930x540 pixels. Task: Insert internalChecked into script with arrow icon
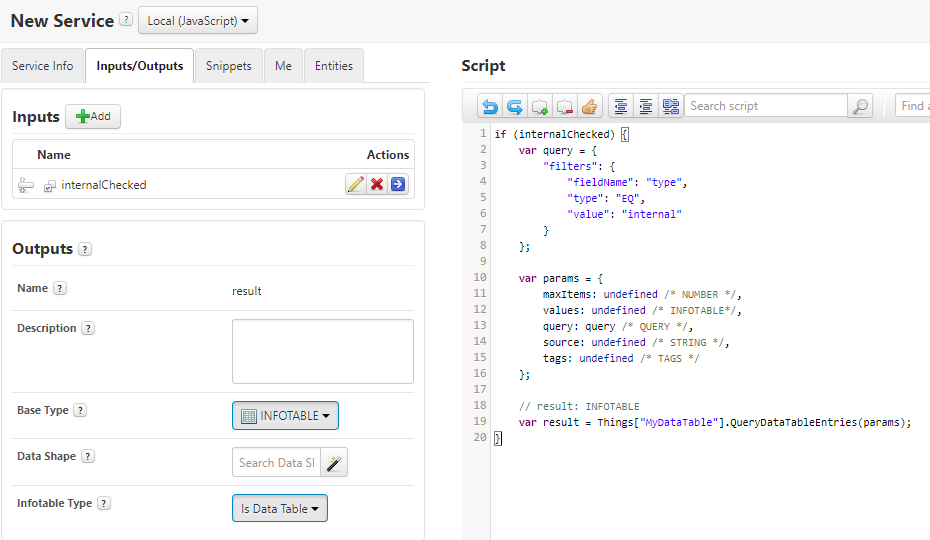(x=398, y=184)
